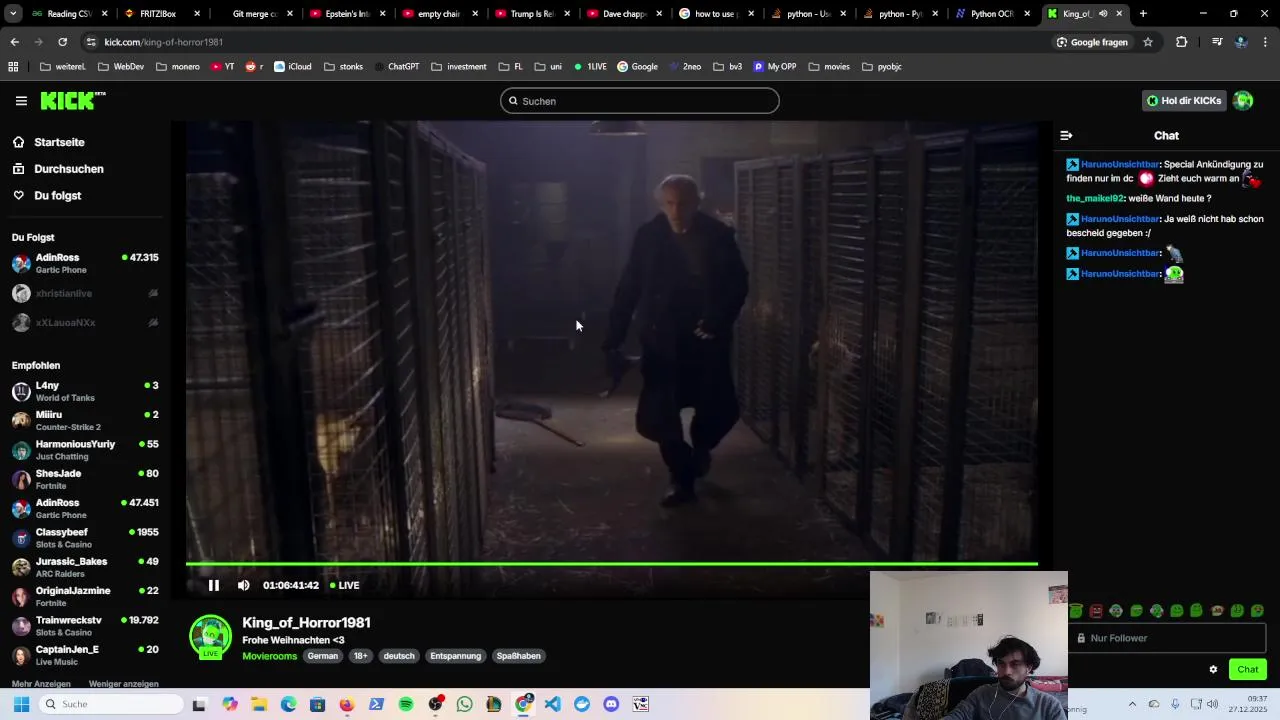Reload the page
This screenshot has height=720, width=1280.
pyautogui.click(x=62, y=42)
